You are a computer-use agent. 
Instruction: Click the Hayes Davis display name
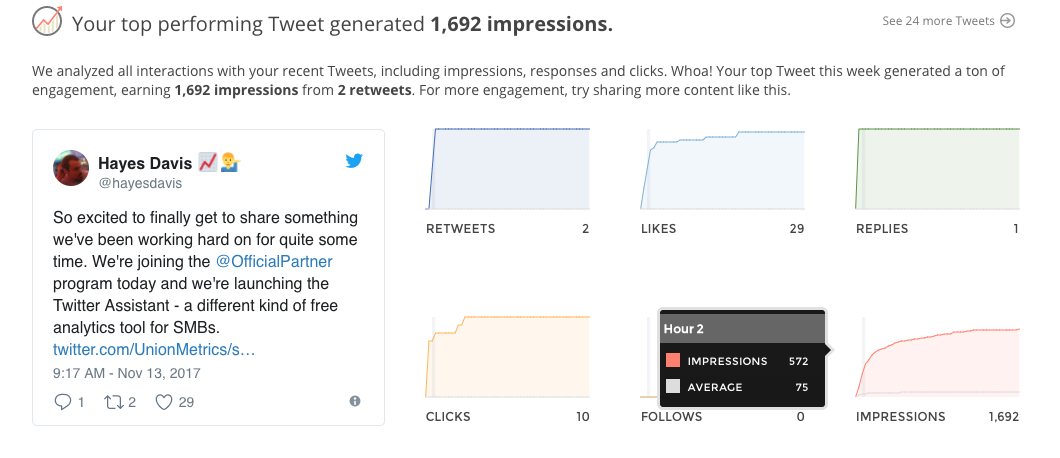(146, 163)
